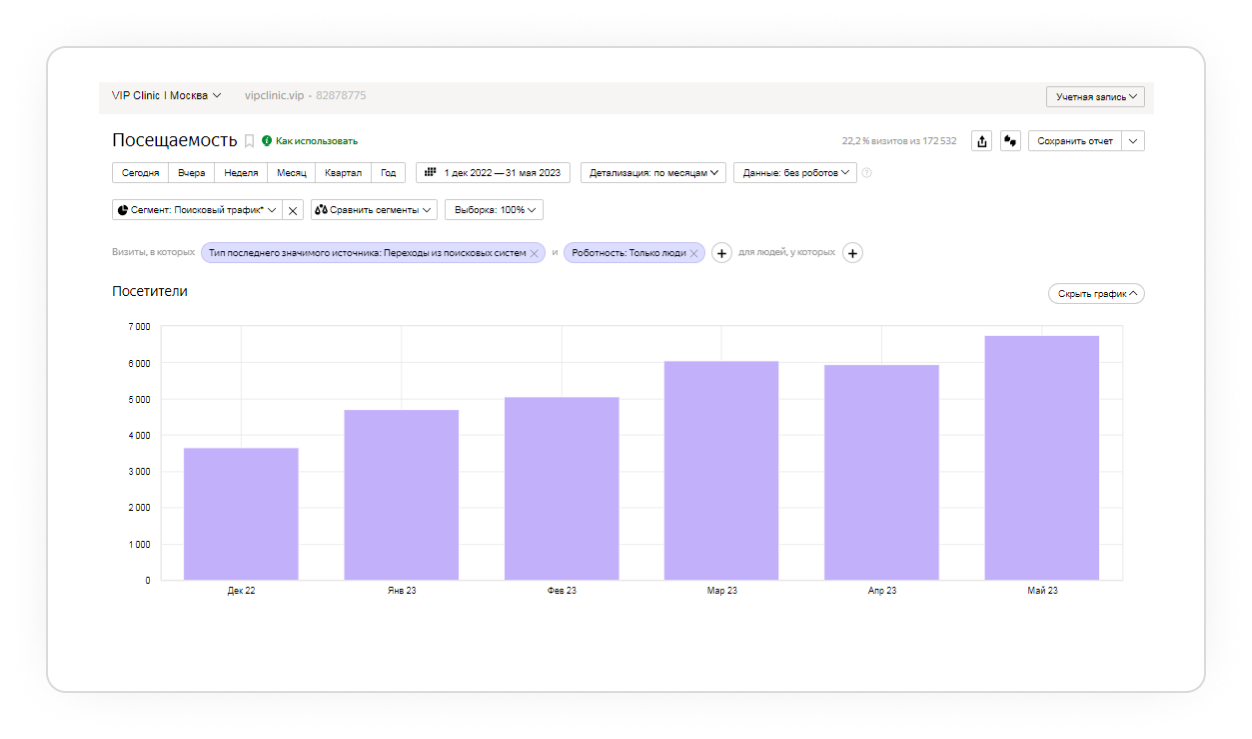Click the vipclinic.vip site address

point(274,96)
